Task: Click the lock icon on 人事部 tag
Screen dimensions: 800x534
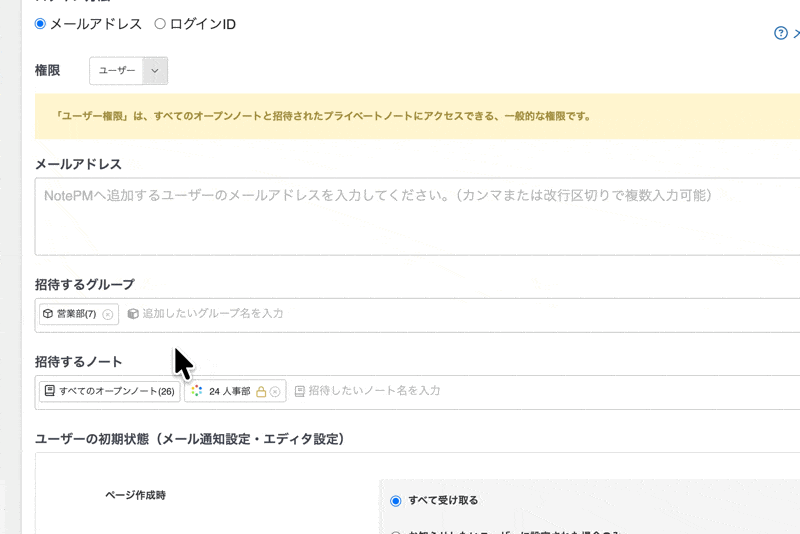Action: click(x=261, y=392)
